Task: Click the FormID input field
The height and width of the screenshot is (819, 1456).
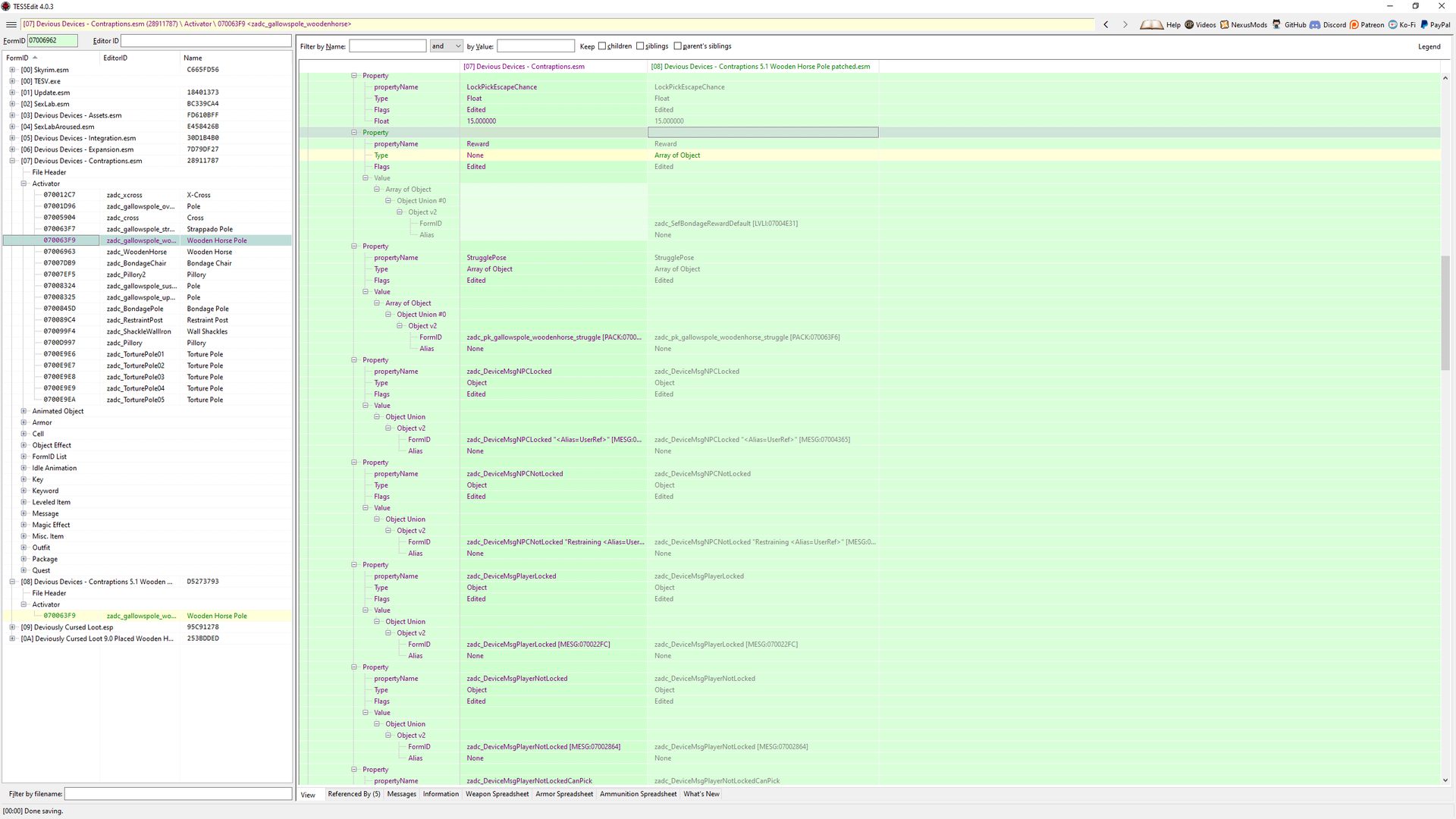Action: click(52, 41)
